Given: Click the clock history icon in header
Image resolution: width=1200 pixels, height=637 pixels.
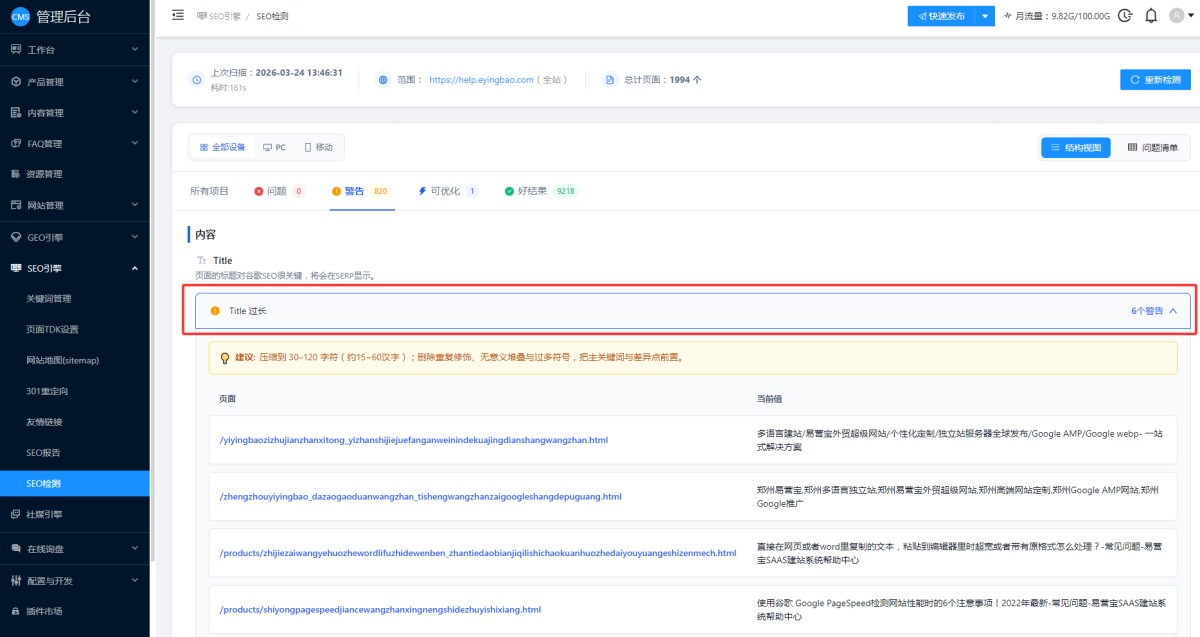Looking at the screenshot, I should coord(1125,16).
